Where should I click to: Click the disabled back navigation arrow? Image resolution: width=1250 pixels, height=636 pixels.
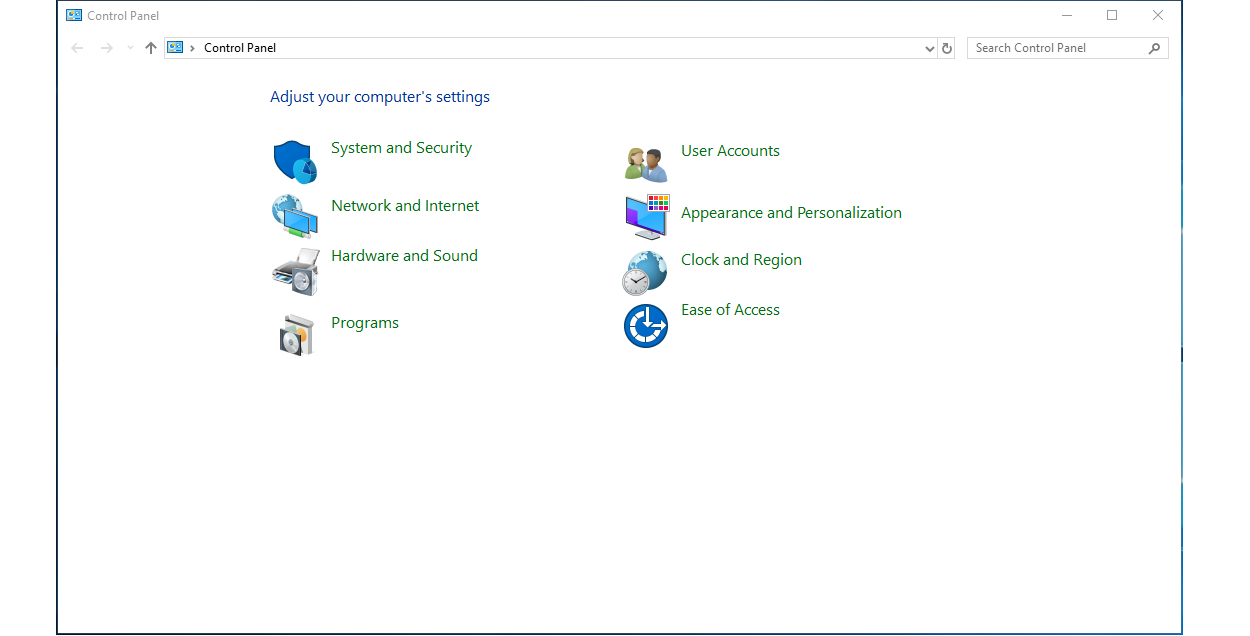point(77,47)
